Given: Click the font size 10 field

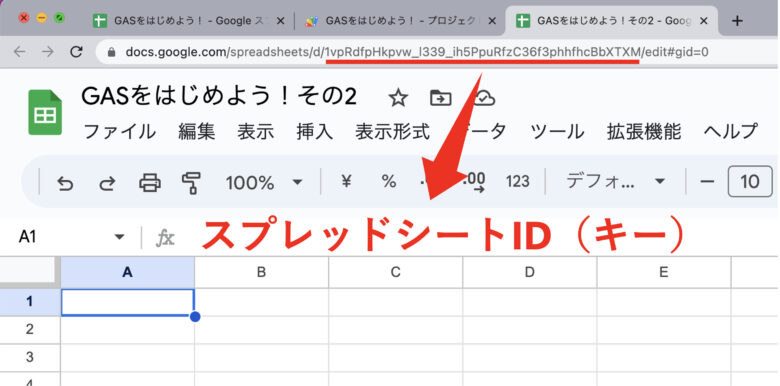Looking at the screenshot, I should [750, 182].
